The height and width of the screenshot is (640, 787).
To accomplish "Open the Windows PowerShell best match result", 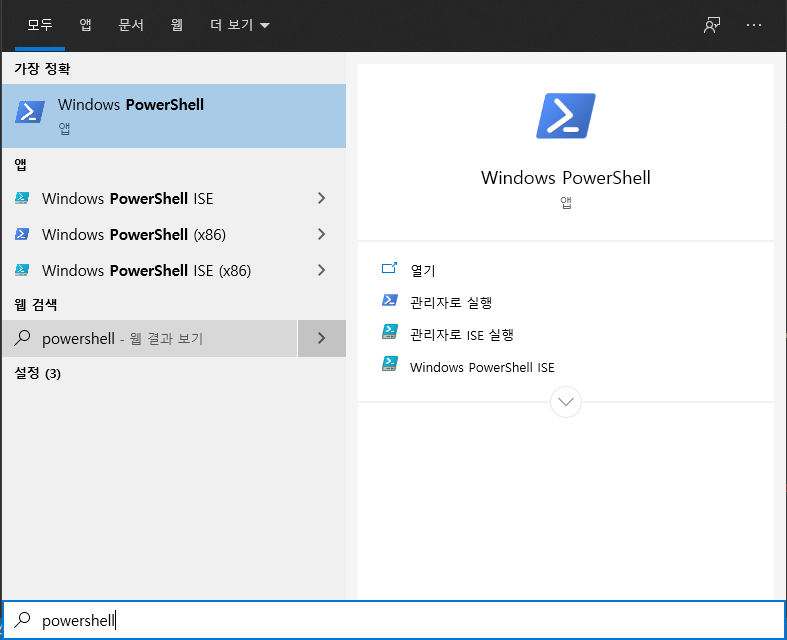I will 174,116.
